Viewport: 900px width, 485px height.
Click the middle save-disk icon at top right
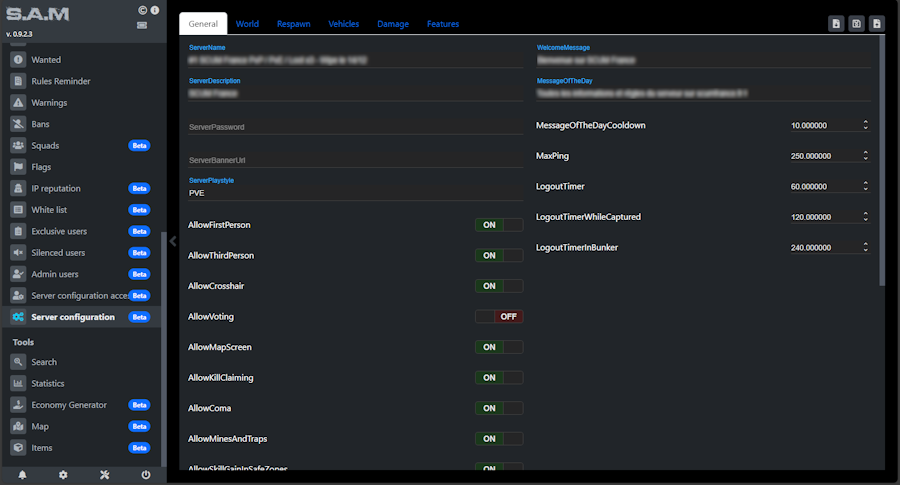[x=856, y=23]
